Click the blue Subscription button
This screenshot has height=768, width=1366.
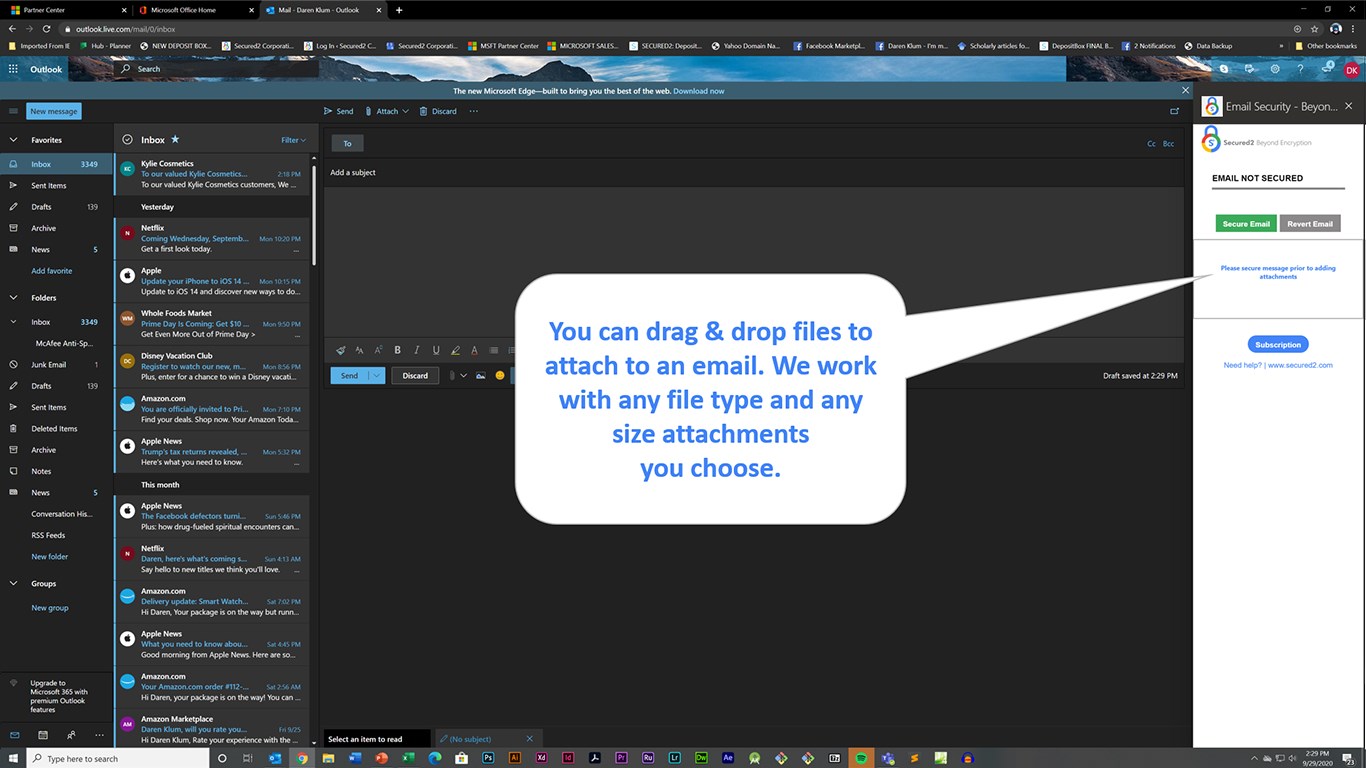(x=1278, y=345)
